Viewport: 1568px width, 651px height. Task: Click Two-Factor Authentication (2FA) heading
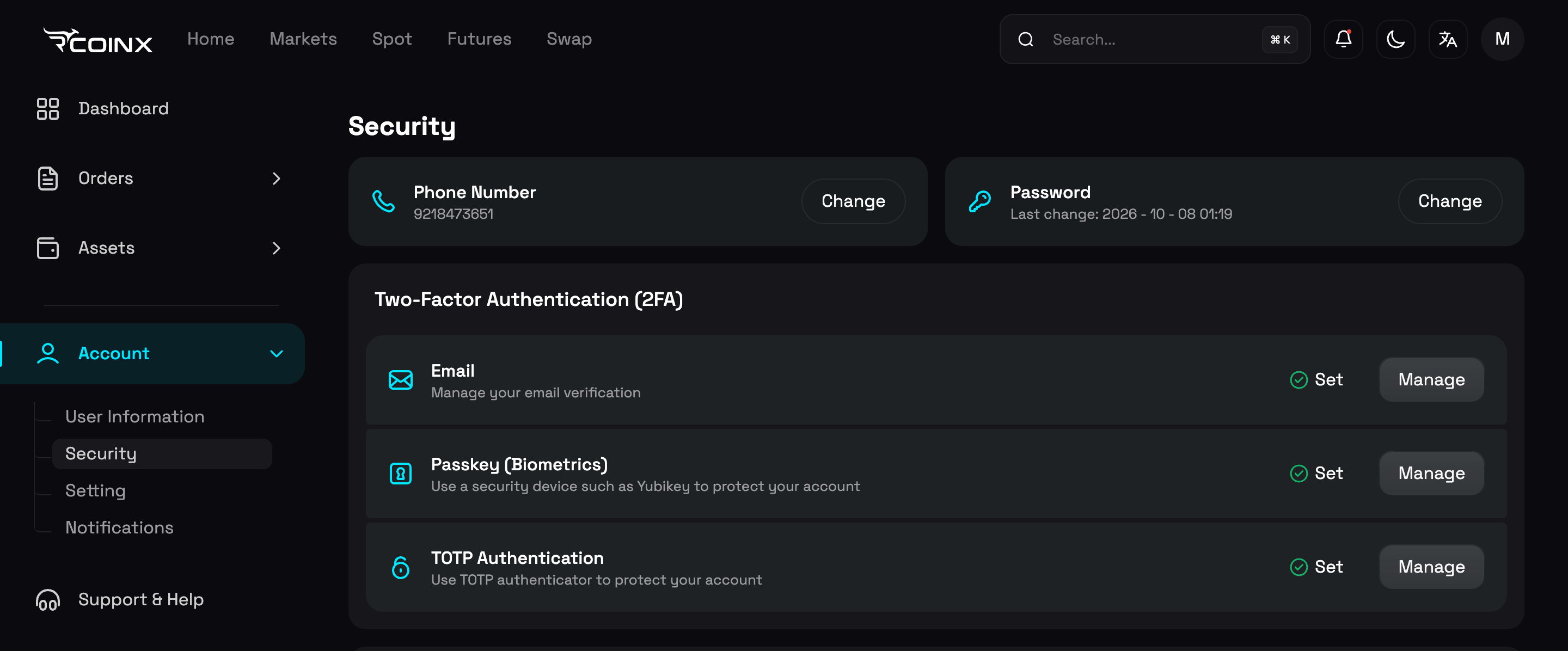(x=528, y=299)
